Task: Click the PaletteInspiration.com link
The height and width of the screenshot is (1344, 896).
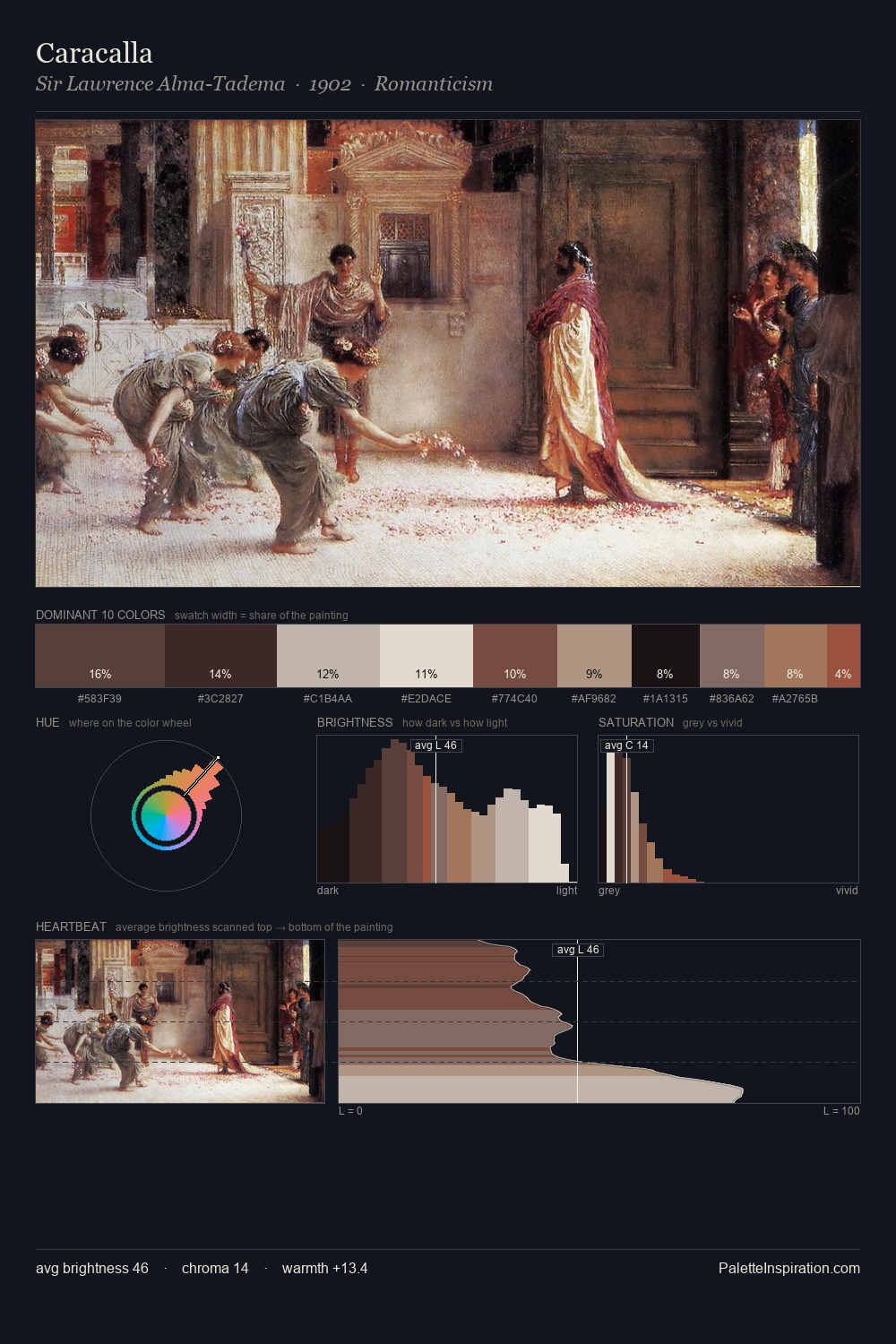Action: (789, 1268)
